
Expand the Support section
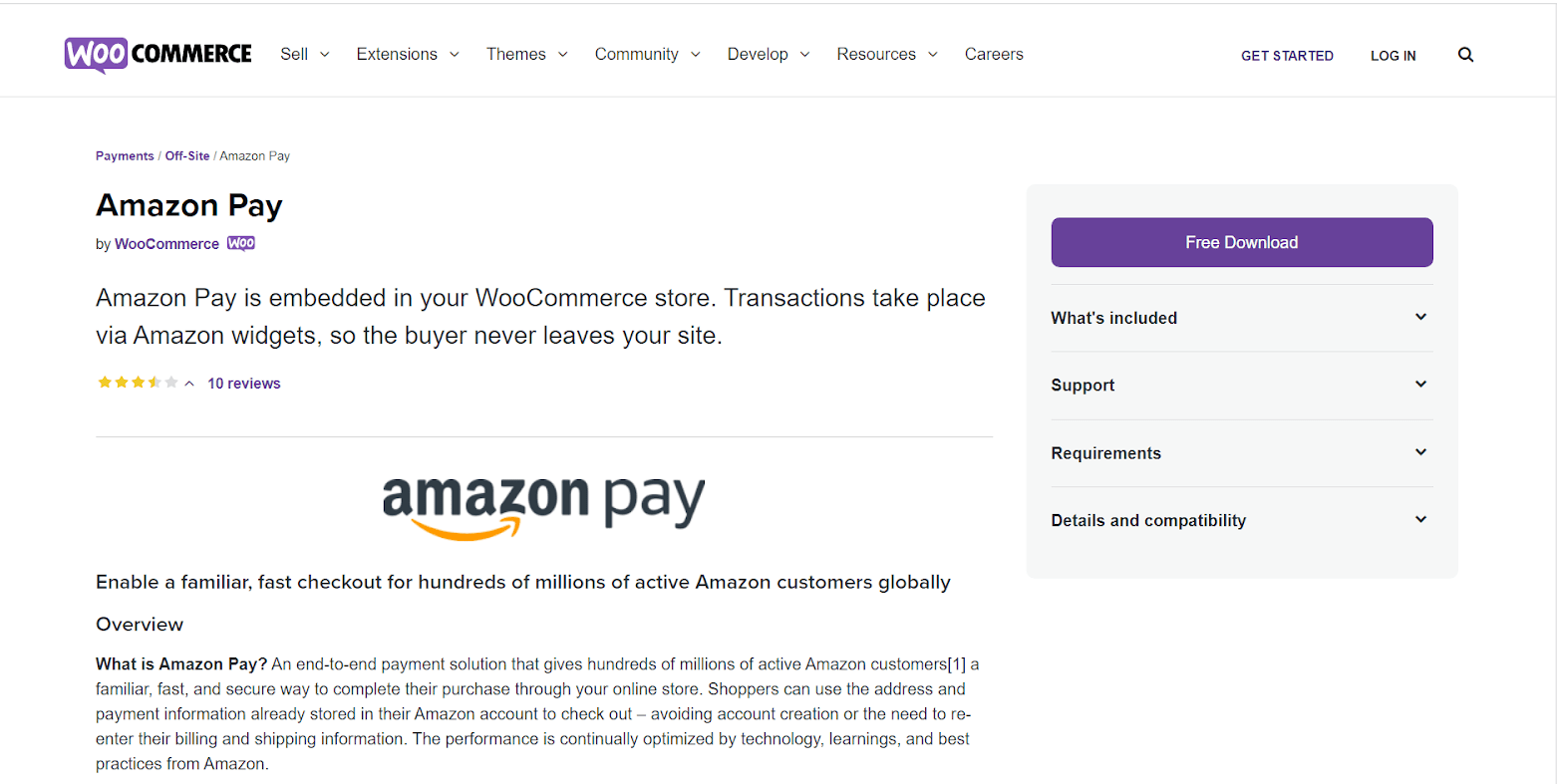[1241, 386]
